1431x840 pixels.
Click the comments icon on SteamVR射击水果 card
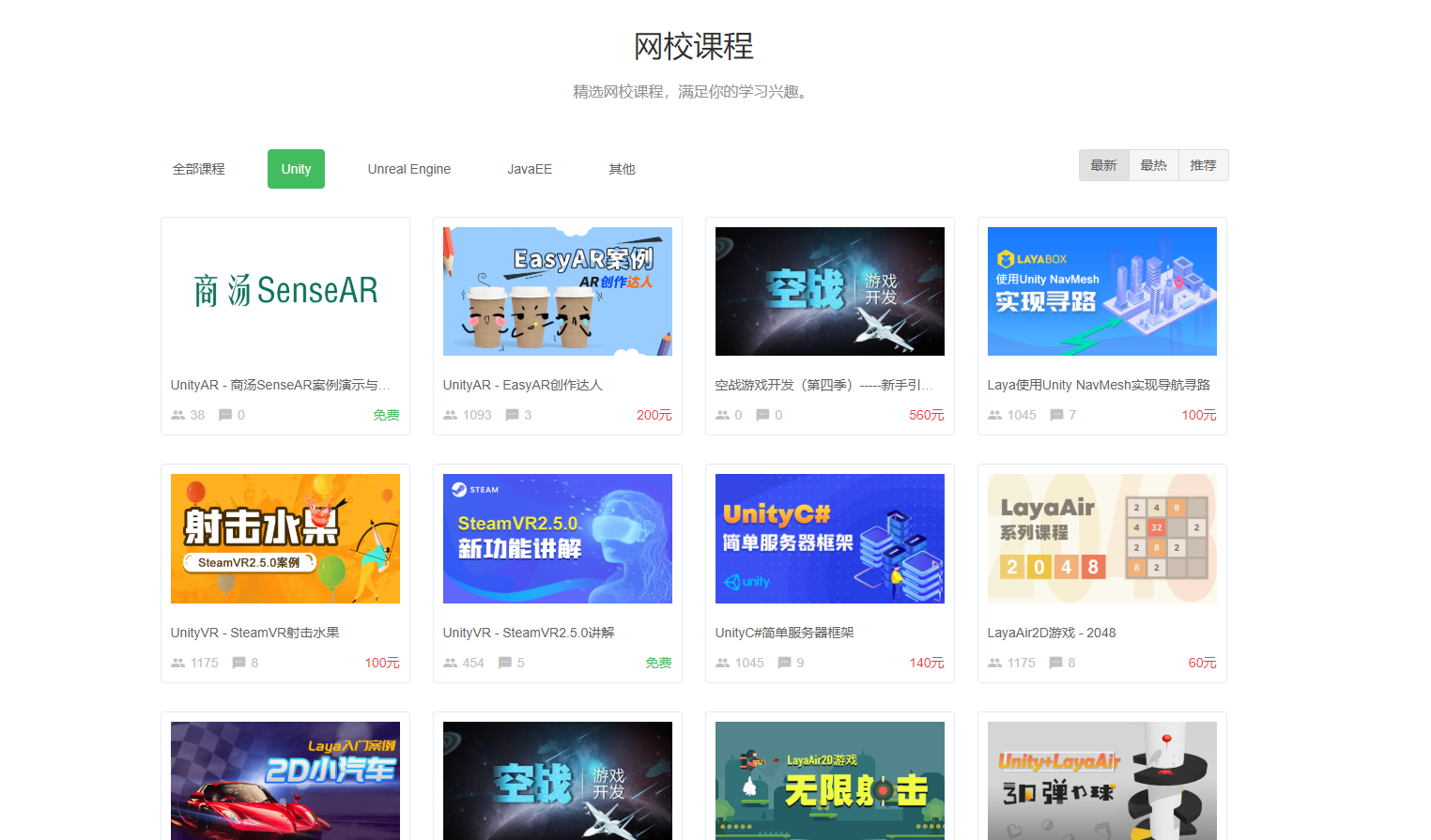(238, 663)
